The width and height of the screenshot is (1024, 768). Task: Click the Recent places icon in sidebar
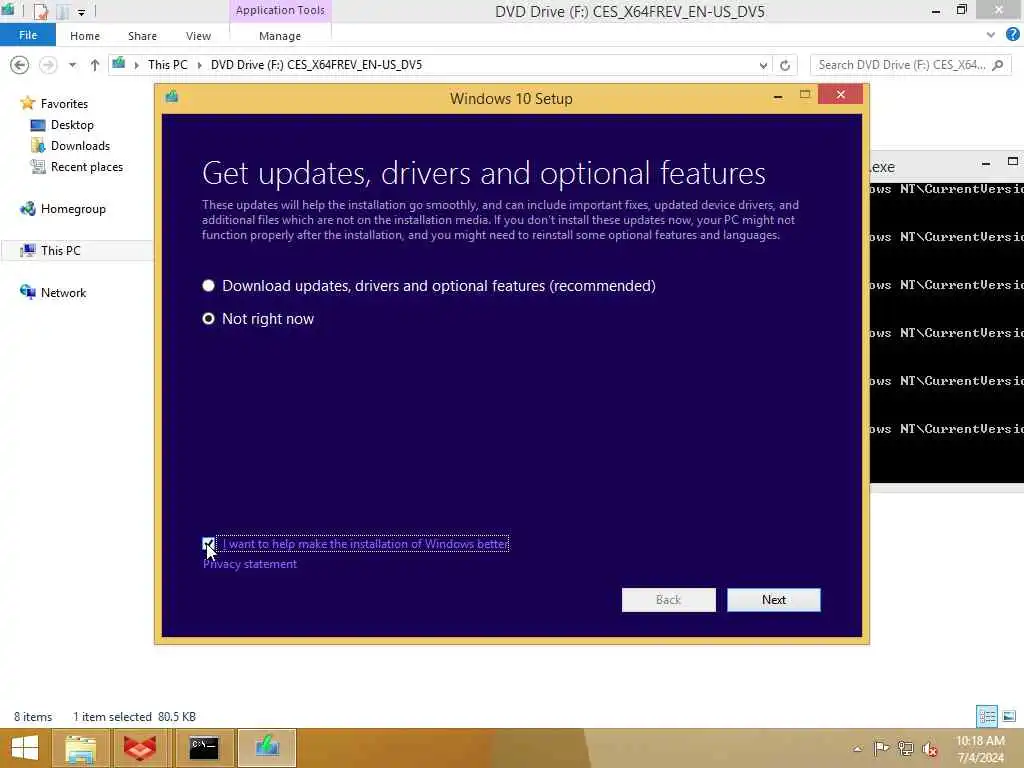(38, 167)
